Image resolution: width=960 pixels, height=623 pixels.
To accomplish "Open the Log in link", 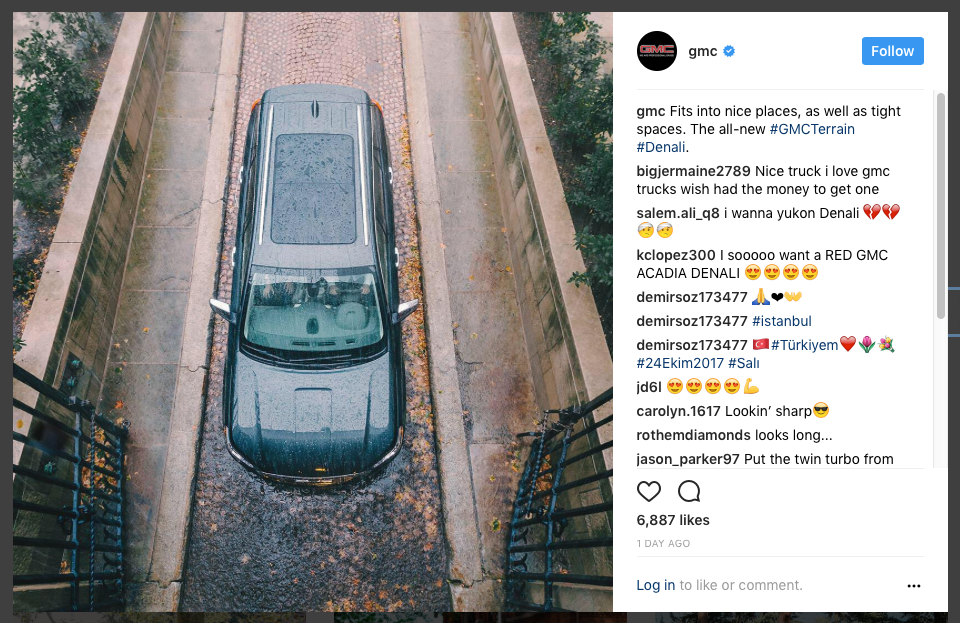I will 655,585.
